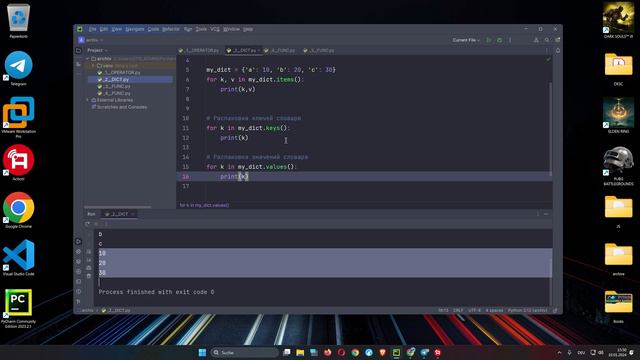
Task: Click the UTF-8 encoding in status bar
Action: point(474,310)
